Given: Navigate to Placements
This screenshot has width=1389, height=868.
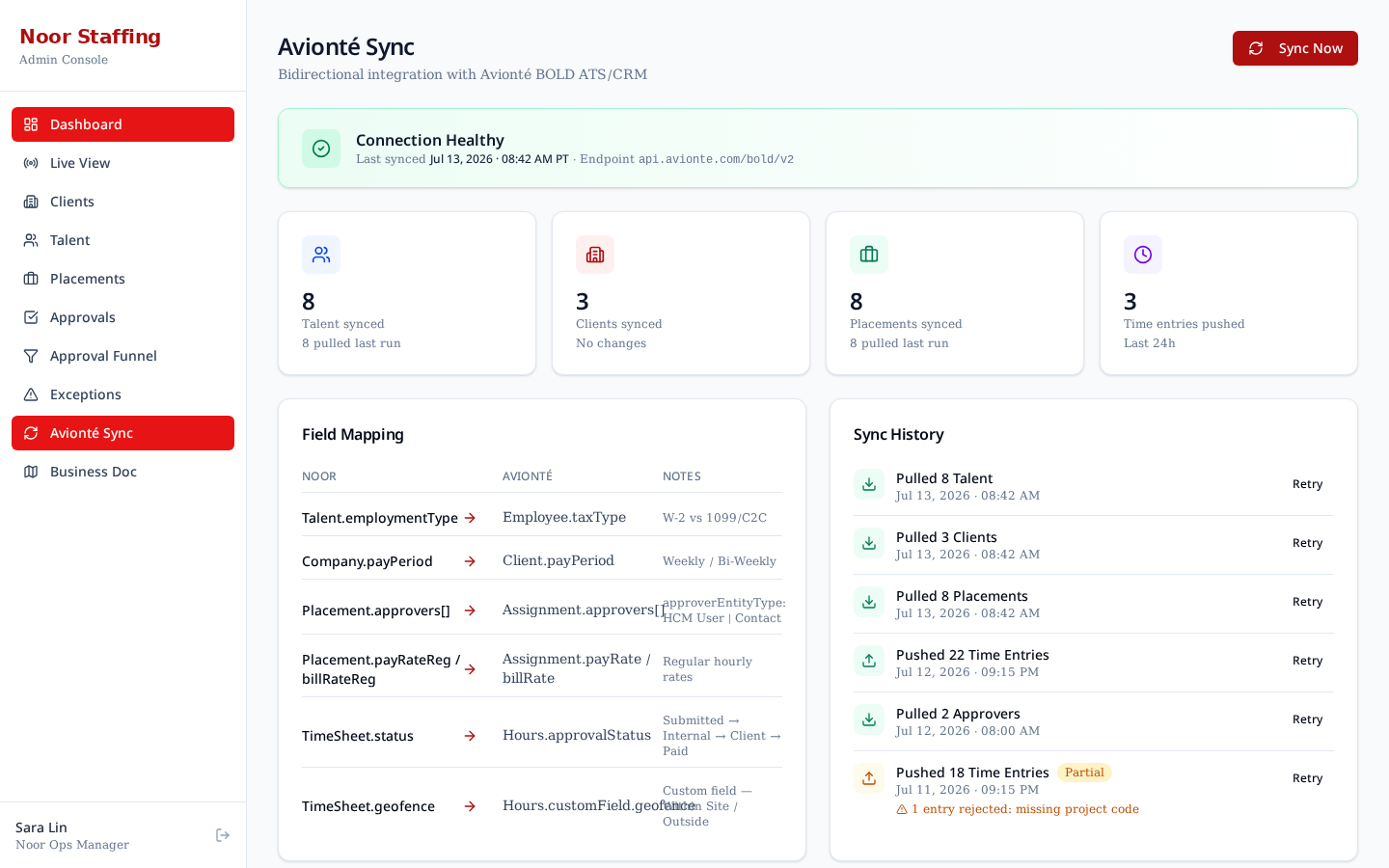Looking at the screenshot, I should pyautogui.click(x=123, y=279).
